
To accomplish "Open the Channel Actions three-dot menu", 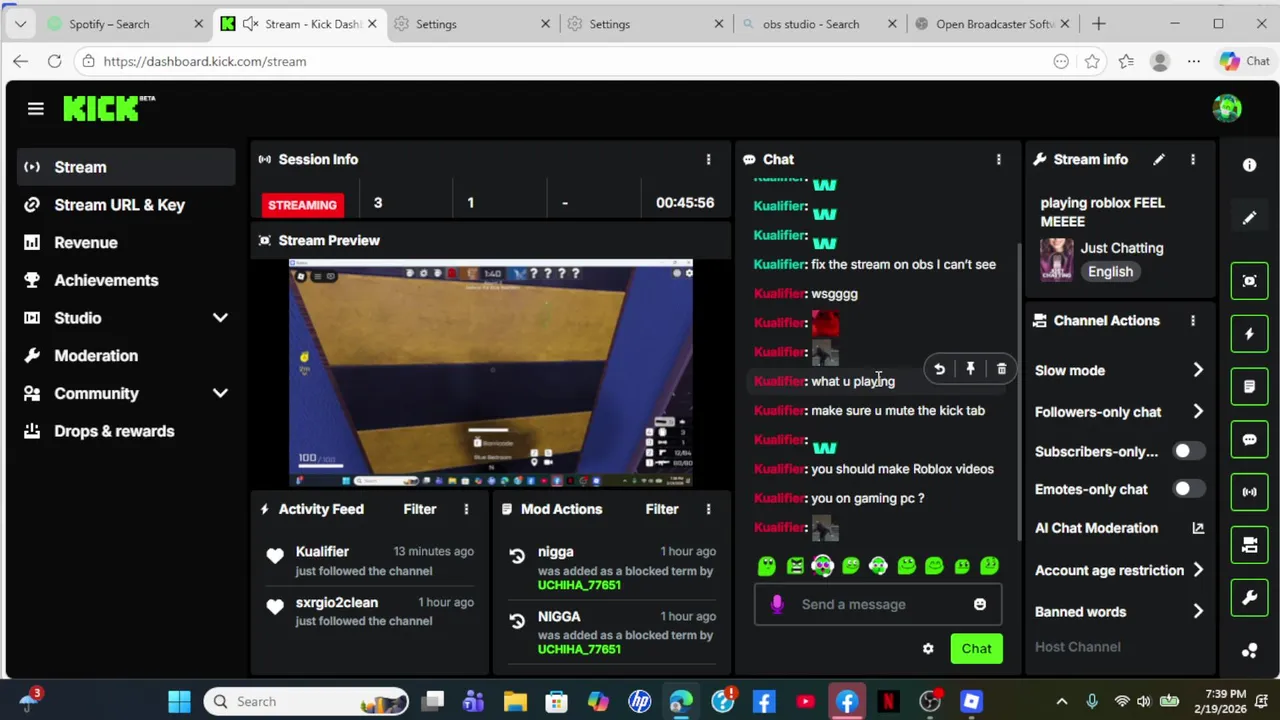I will point(1193,321).
